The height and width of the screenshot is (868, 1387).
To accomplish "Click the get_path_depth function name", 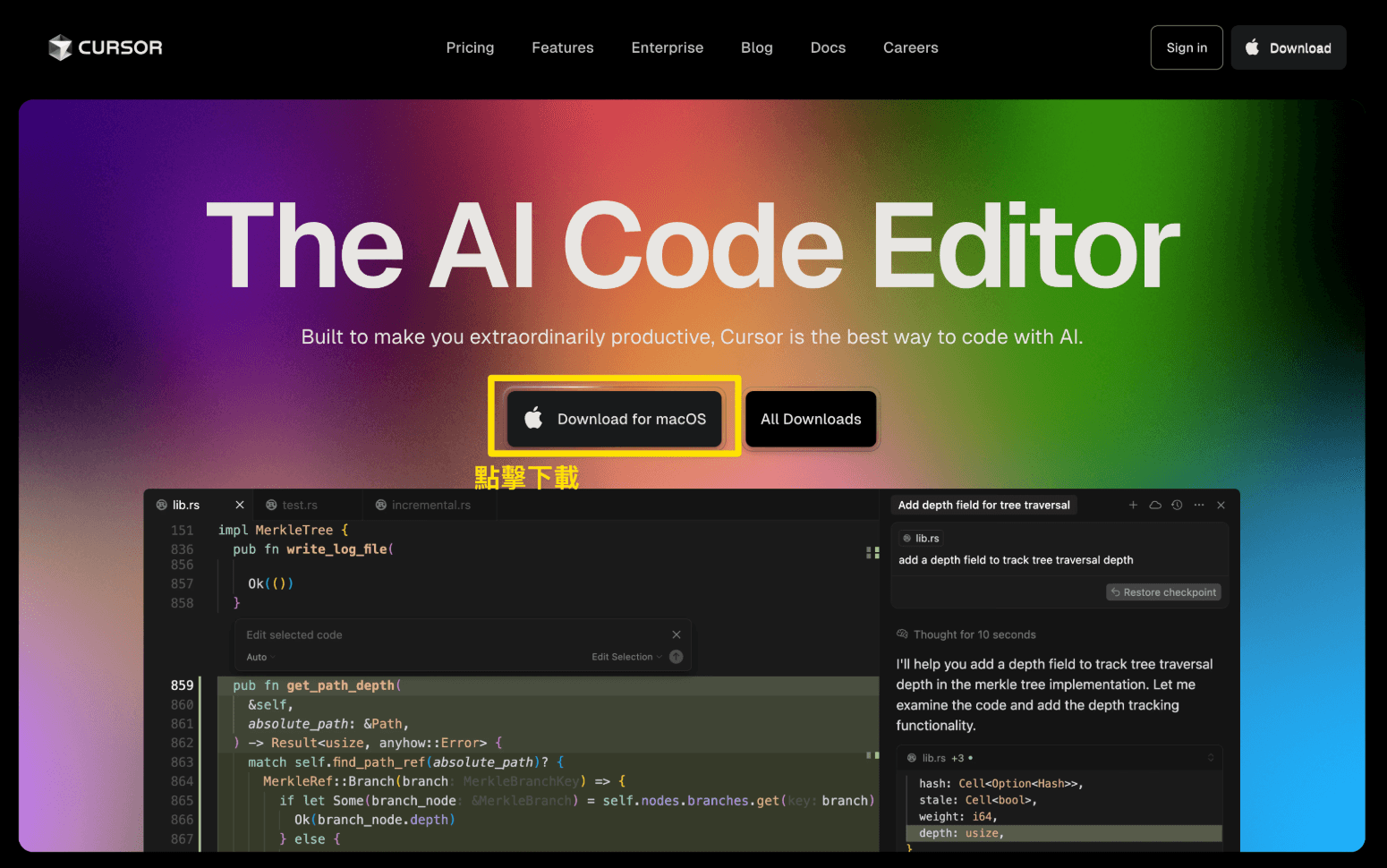I will pos(340,685).
